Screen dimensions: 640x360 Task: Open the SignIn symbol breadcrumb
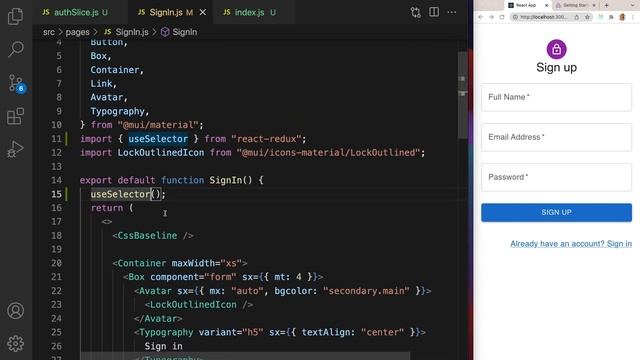pos(179,32)
